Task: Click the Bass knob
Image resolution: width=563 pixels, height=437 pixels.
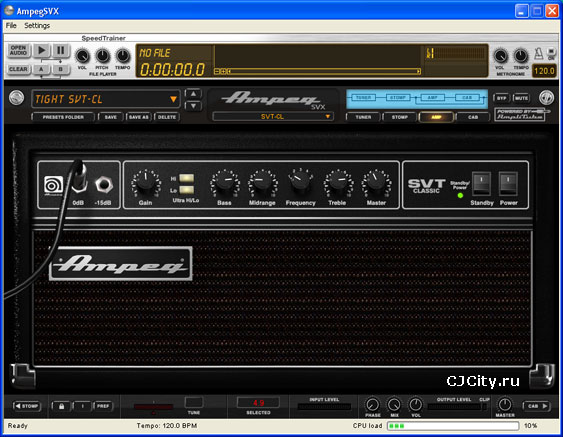Action: coord(225,181)
